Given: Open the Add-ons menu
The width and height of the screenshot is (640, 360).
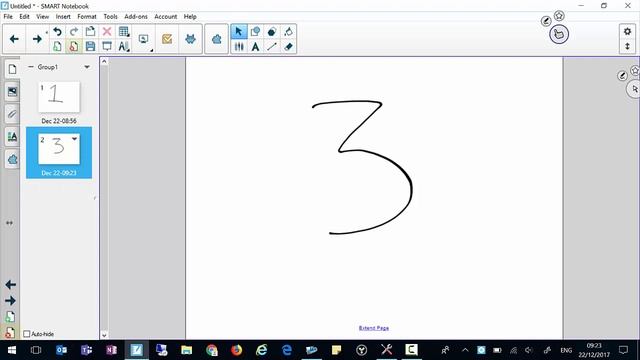Looking at the screenshot, I should point(136,17).
